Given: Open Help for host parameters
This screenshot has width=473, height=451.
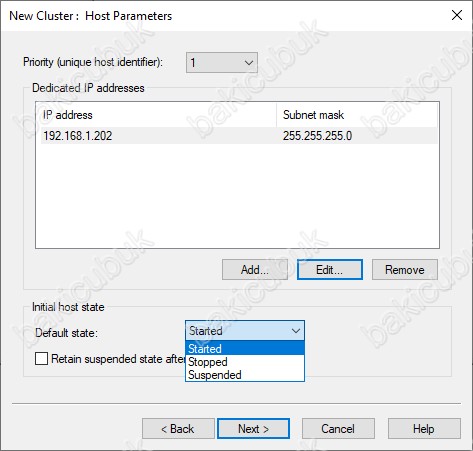Looking at the screenshot, I should (x=424, y=429).
